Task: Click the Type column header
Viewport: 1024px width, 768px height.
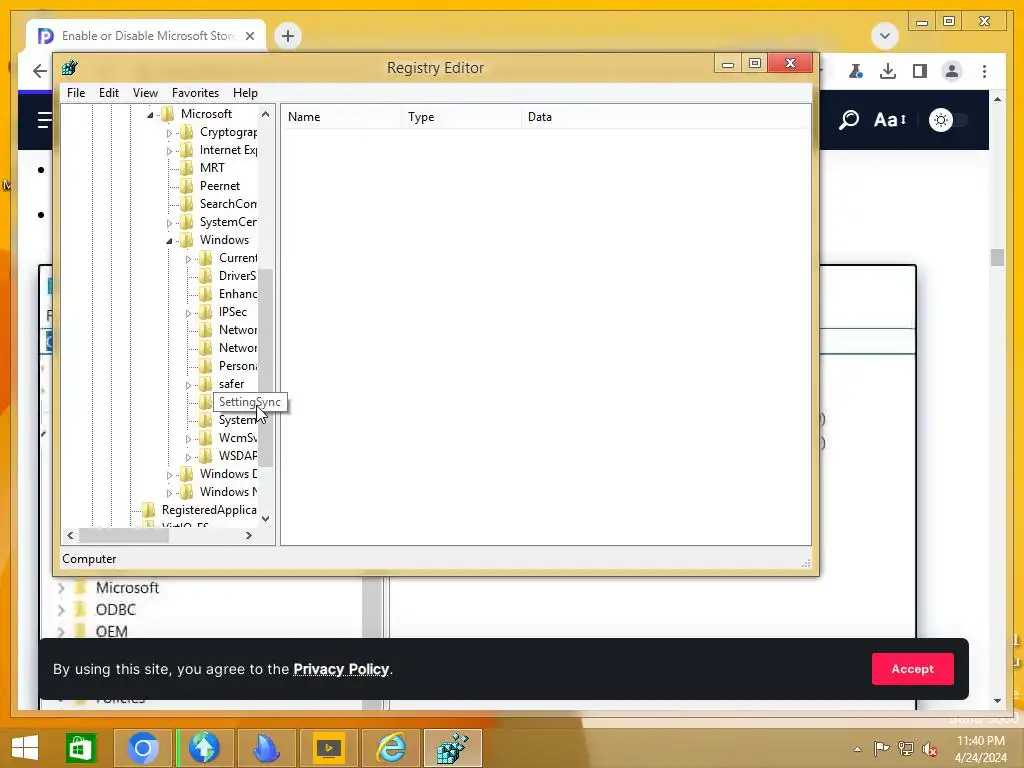Action: [461, 117]
